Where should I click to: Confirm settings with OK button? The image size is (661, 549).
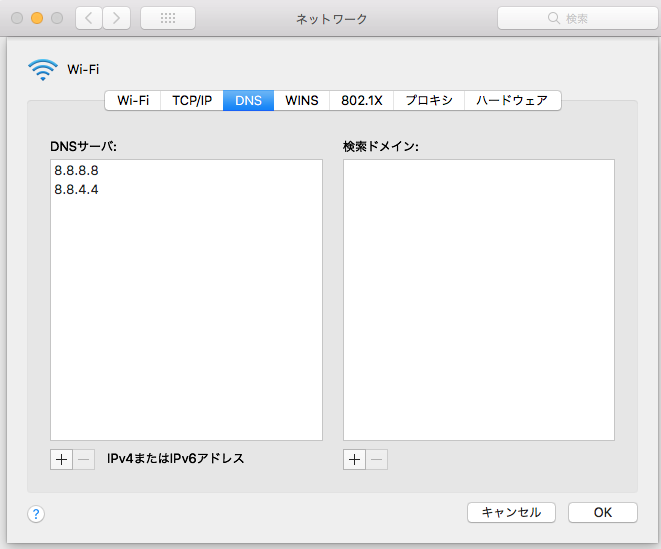602,512
